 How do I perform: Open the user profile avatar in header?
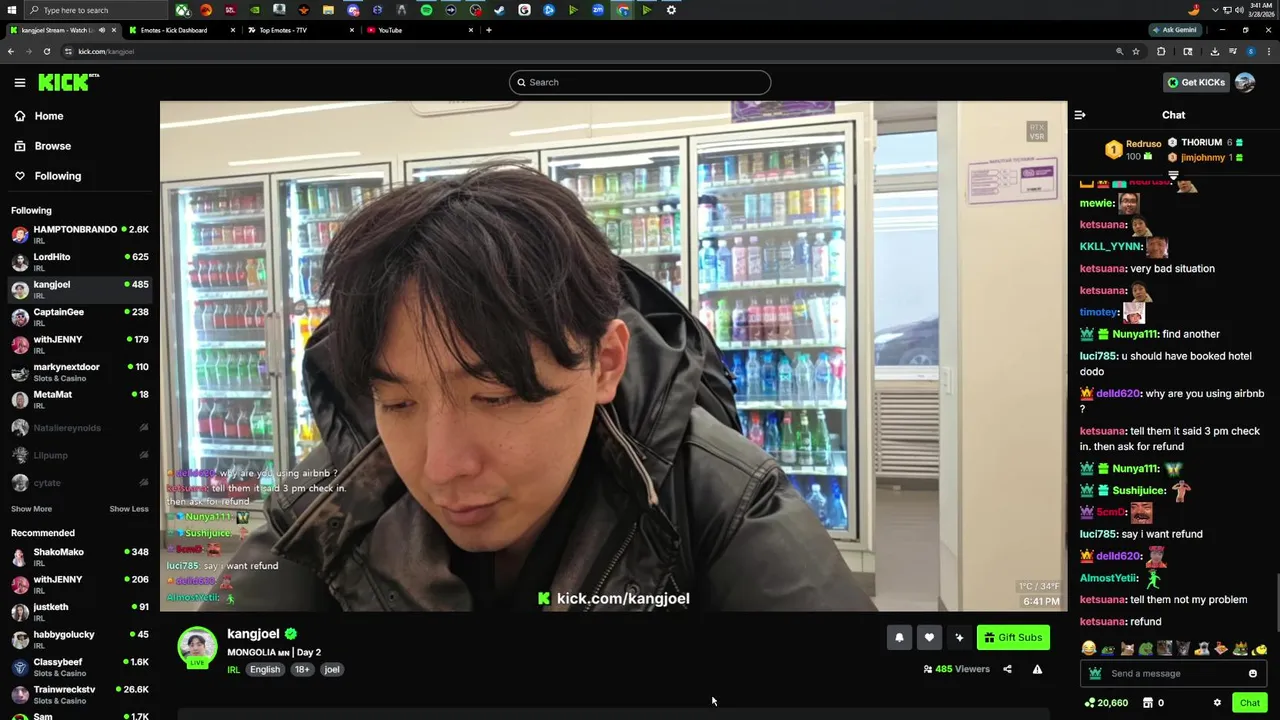tap(1245, 82)
